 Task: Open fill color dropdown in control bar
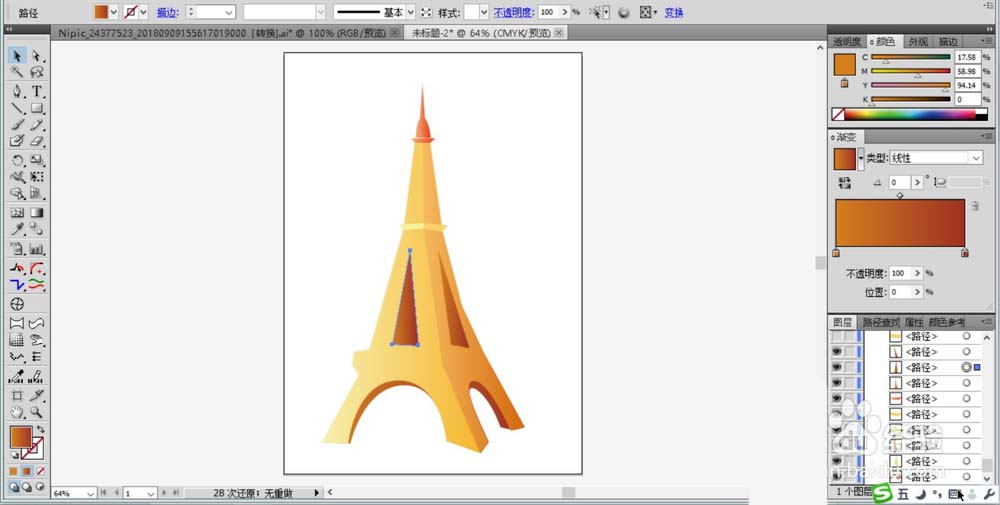pyautogui.click(x=114, y=12)
